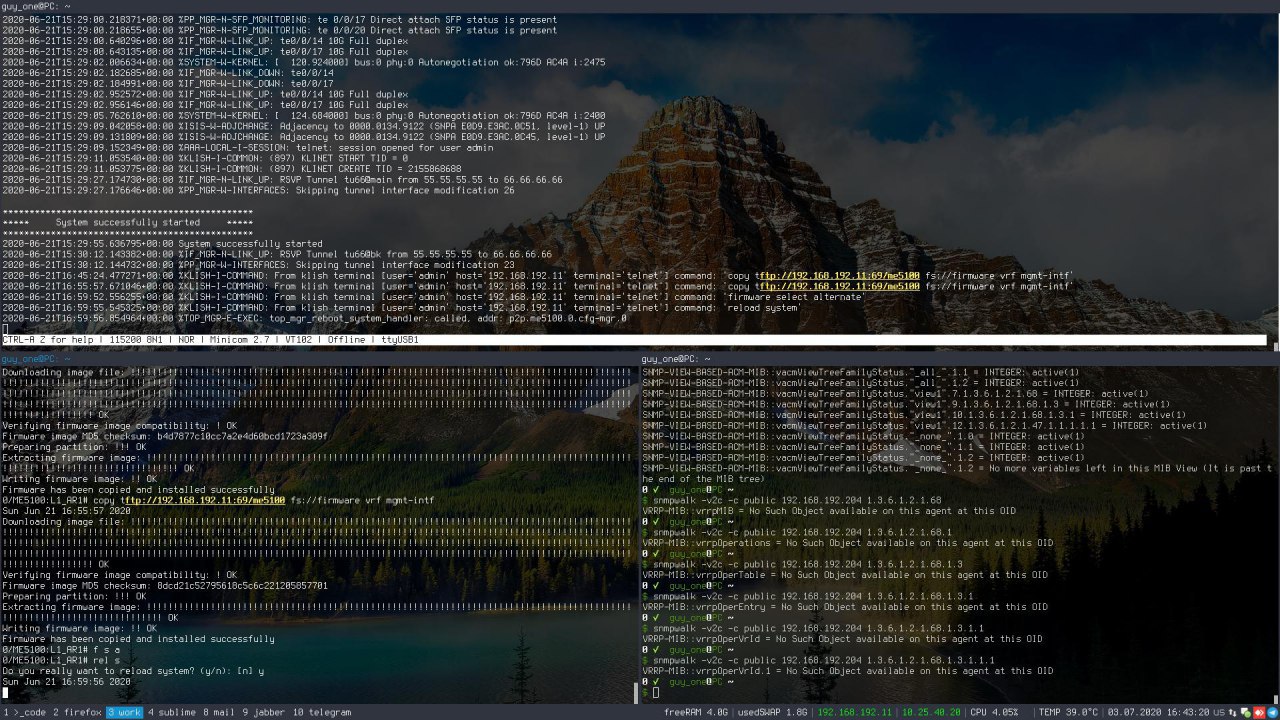Viewport: 1280px width, 720px height.
Task: Switch to workspace 9 jabber
Action: [x=262, y=712]
